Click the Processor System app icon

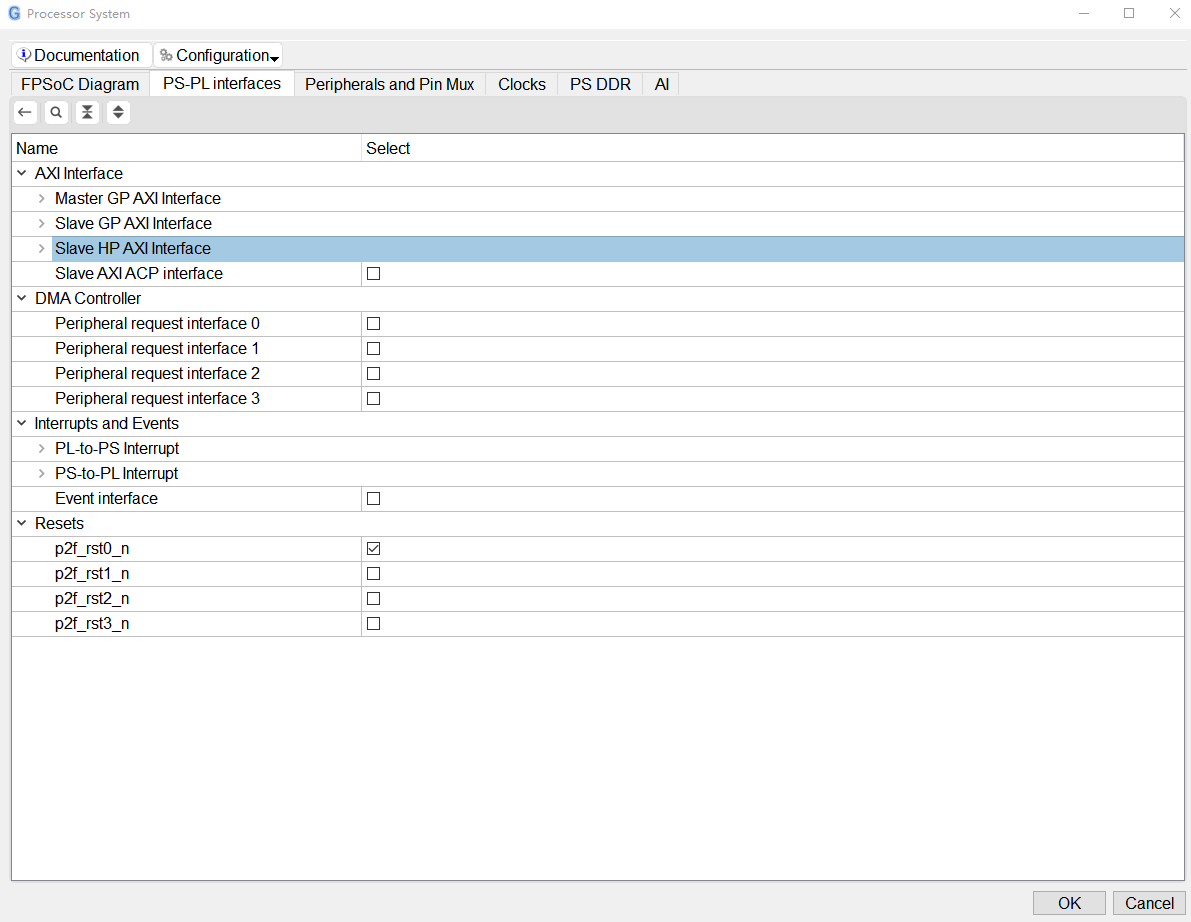pos(14,13)
